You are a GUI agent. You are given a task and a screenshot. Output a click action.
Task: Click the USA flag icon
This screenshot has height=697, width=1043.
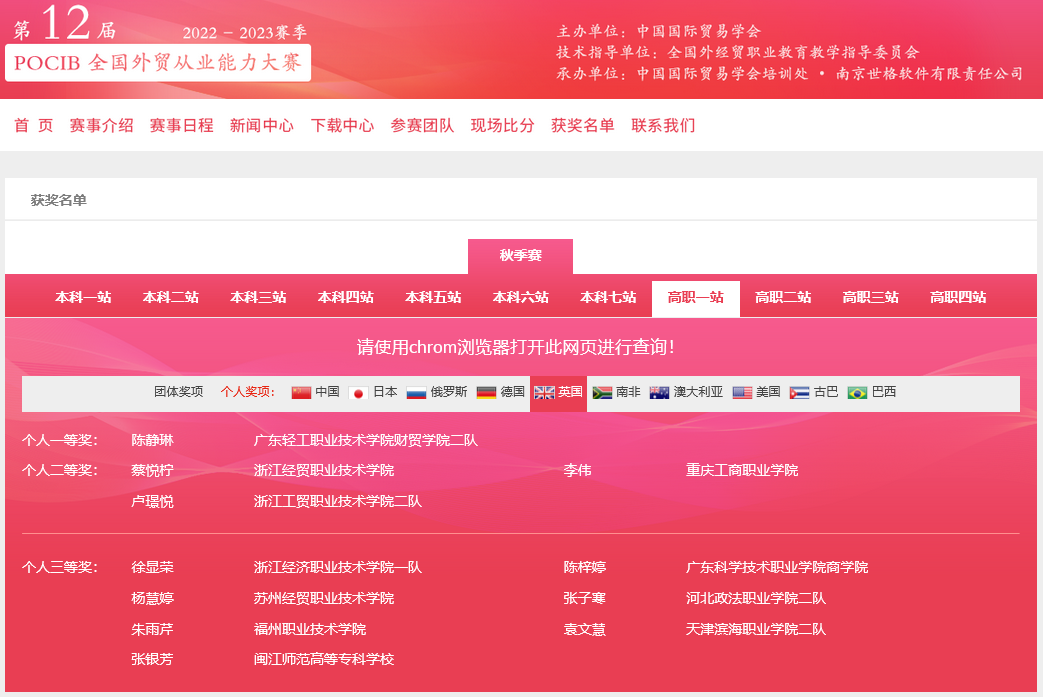pyautogui.click(x=742, y=393)
